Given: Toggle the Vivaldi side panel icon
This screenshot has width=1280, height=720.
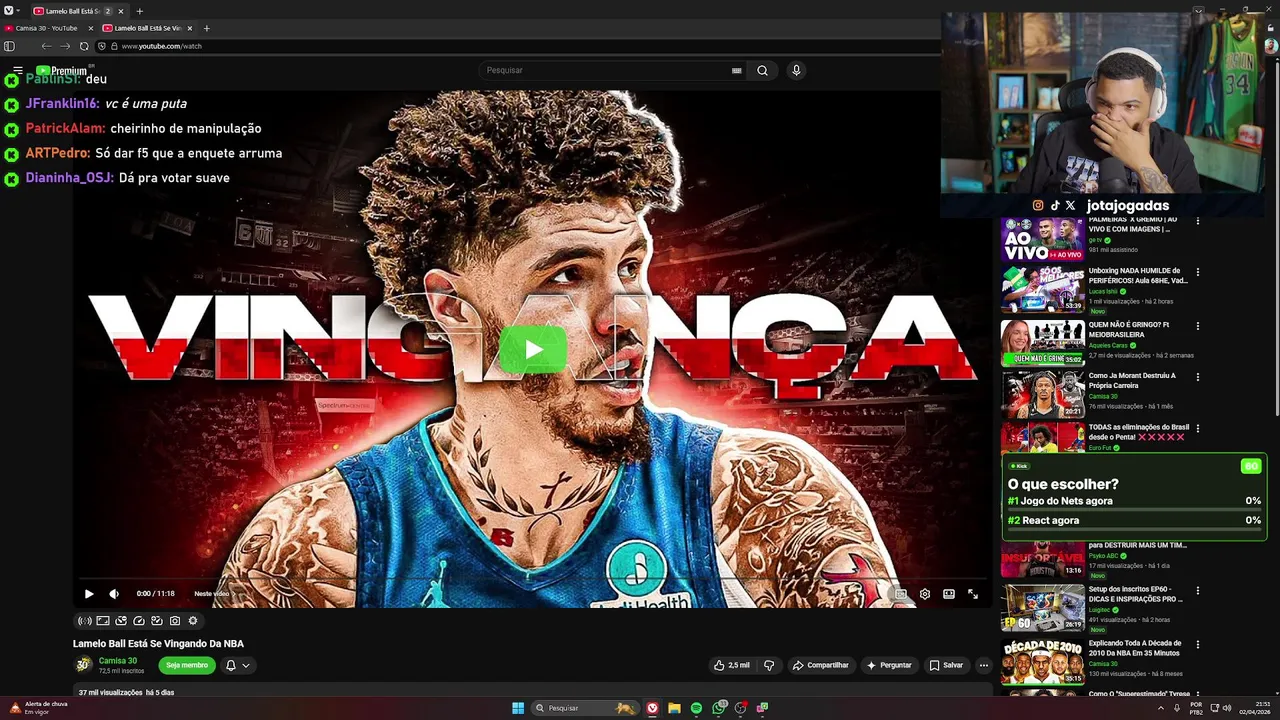Looking at the screenshot, I should pos(9,46).
